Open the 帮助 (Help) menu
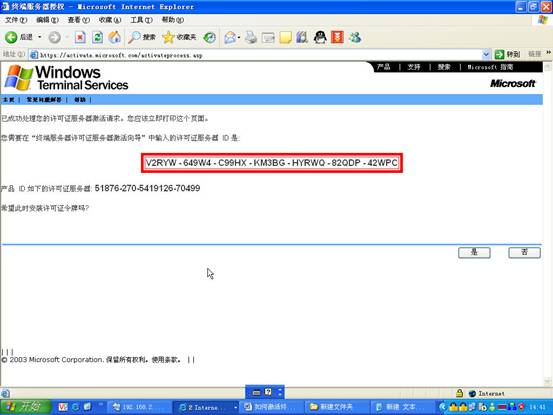This screenshot has width=553, height=415. [173, 20]
